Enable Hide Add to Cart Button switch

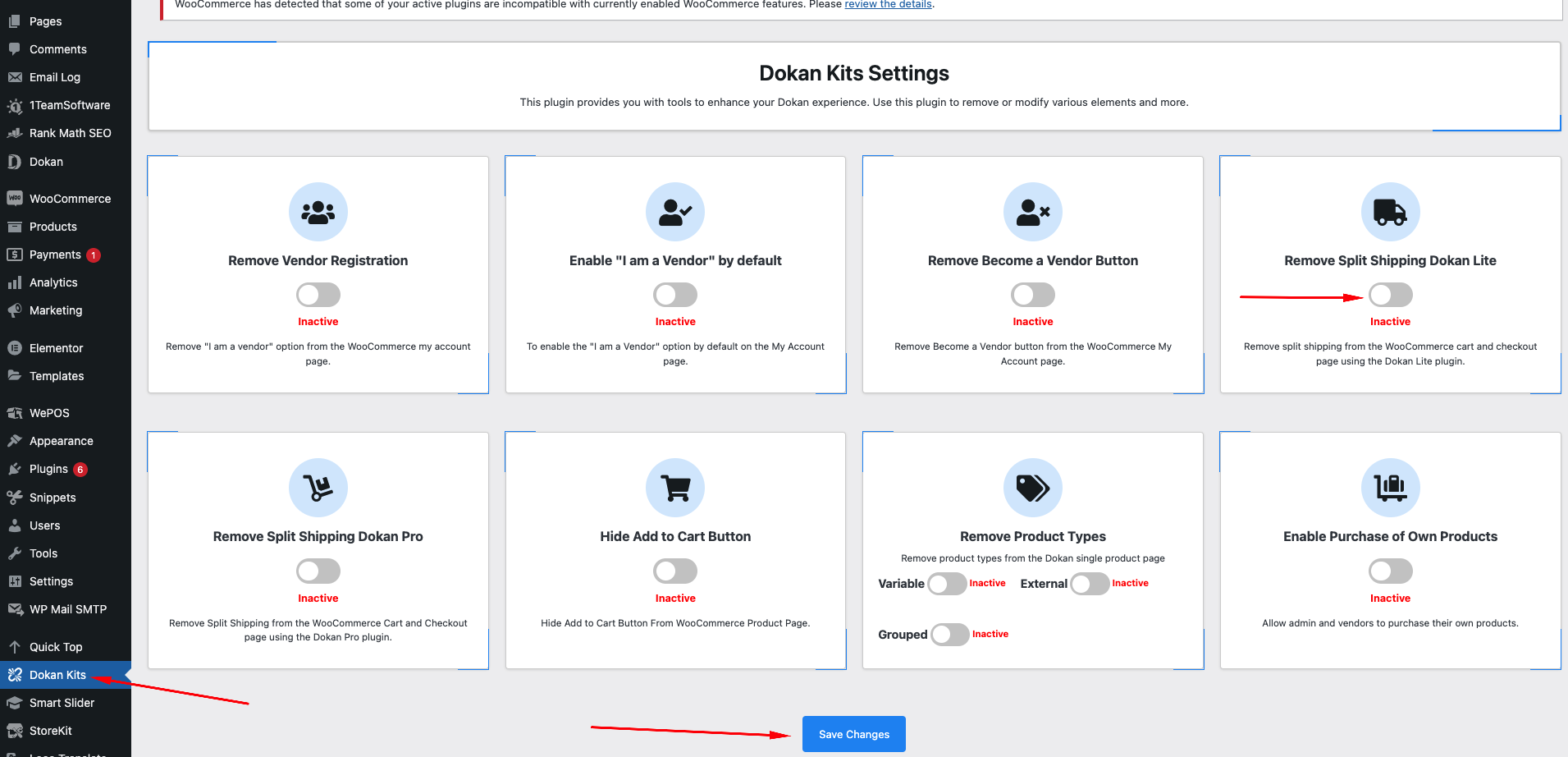point(675,571)
